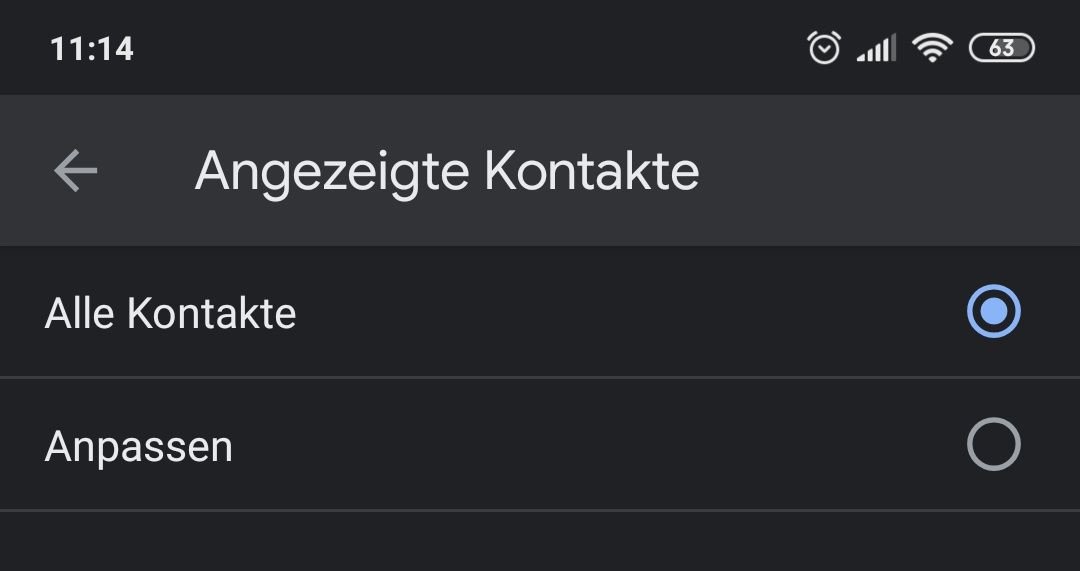Screen dimensions: 1080x571
Task: Click the blue filled dot of the selected option
Action: pyautogui.click(x=993, y=311)
